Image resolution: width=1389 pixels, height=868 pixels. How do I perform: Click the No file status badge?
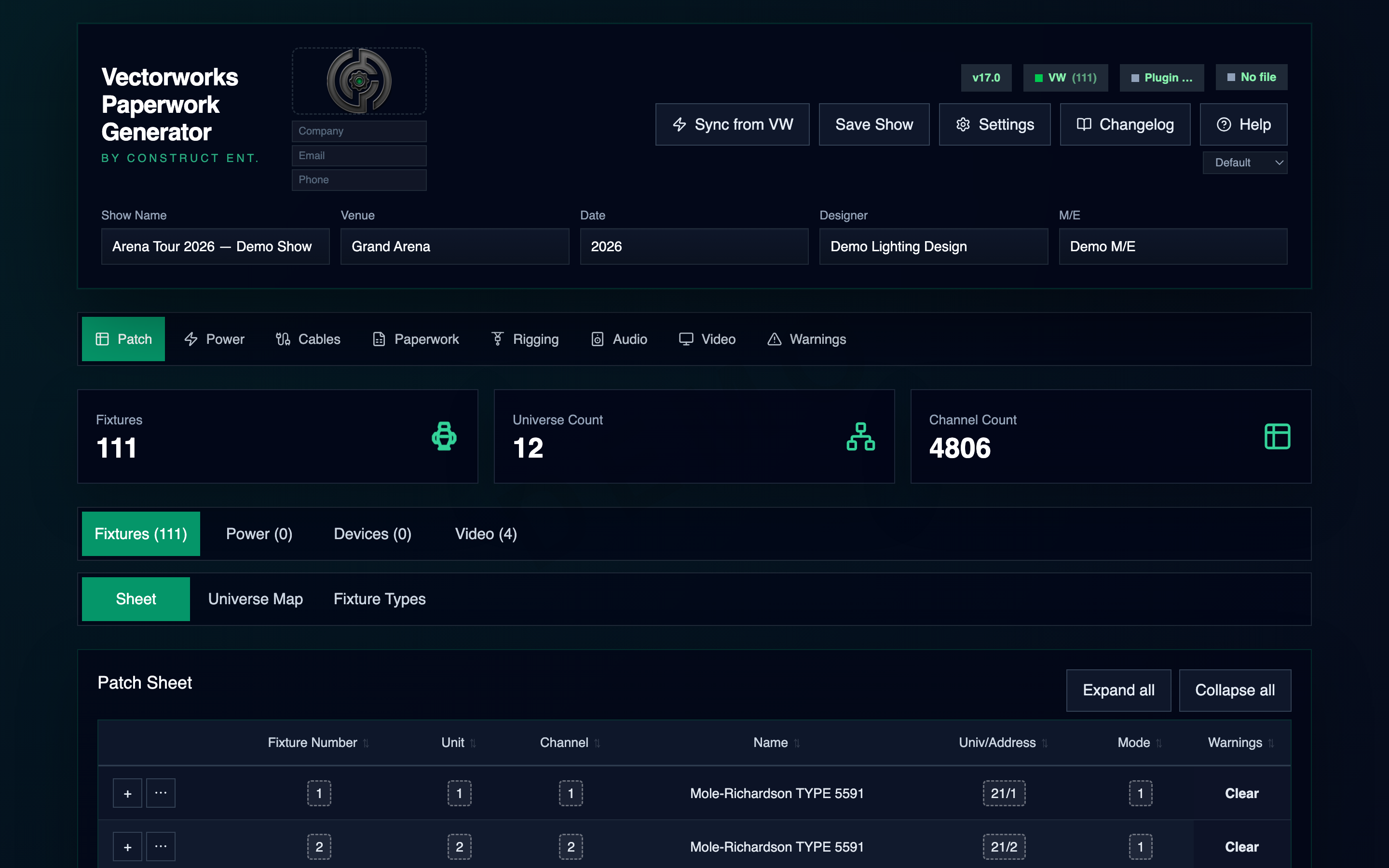[x=1251, y=78]
